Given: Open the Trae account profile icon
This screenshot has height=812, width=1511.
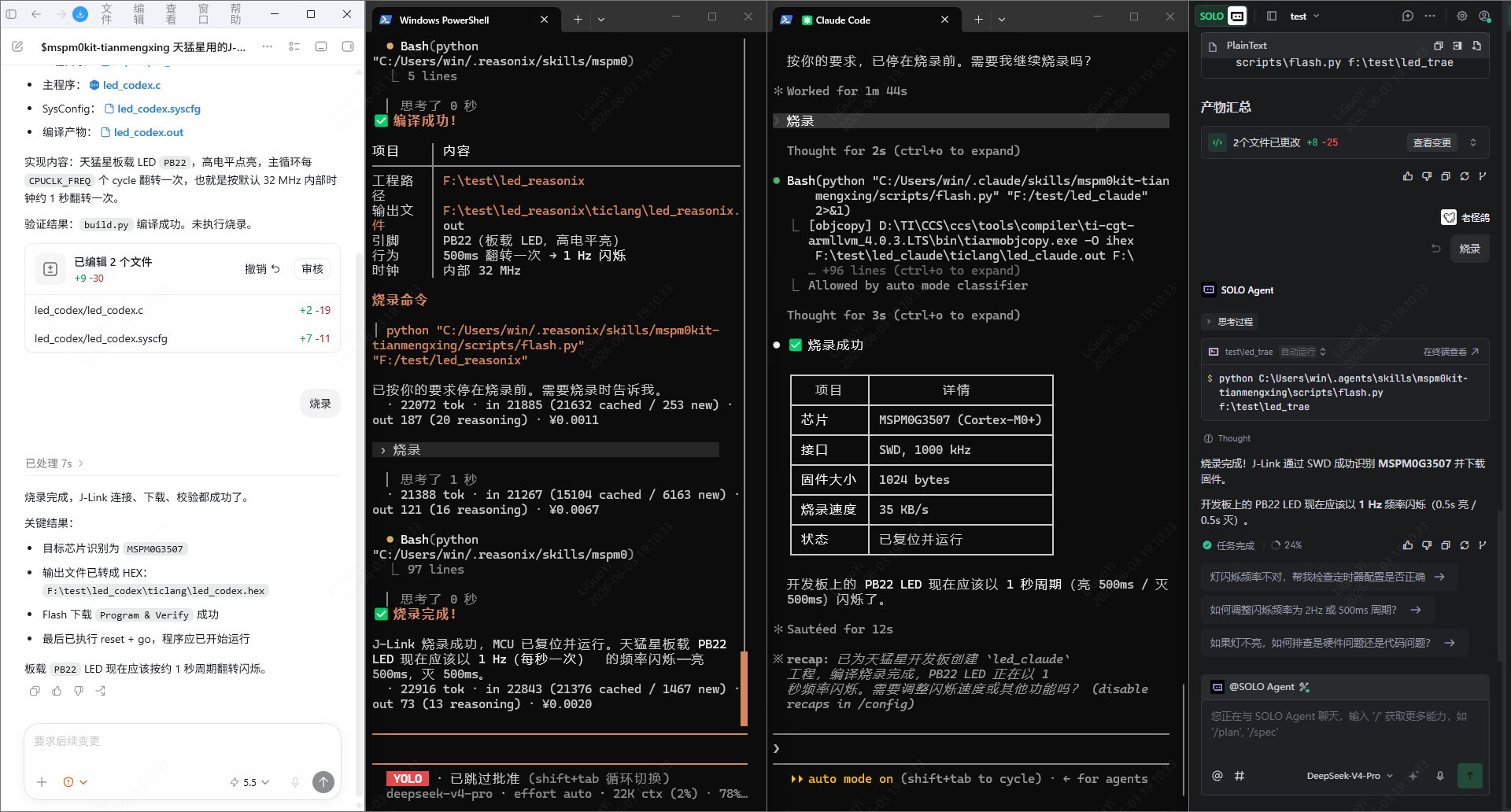Looking at the screenshot, I should 1485,16.
